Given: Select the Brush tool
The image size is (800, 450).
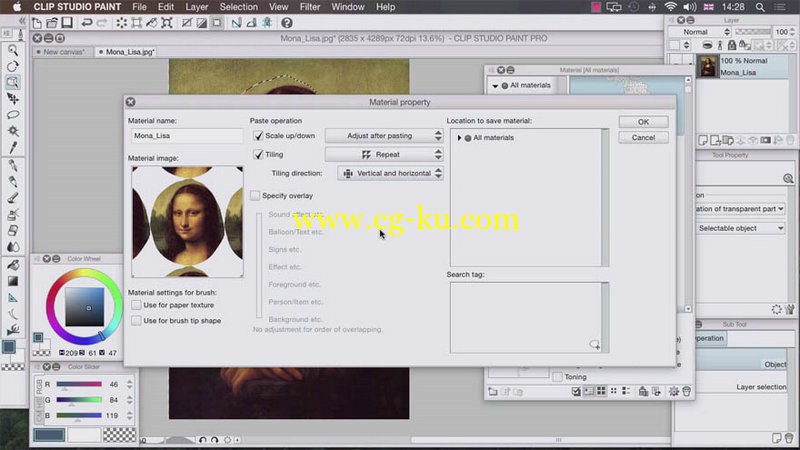Looking at the screenshot, I should (x=13, y=198).
